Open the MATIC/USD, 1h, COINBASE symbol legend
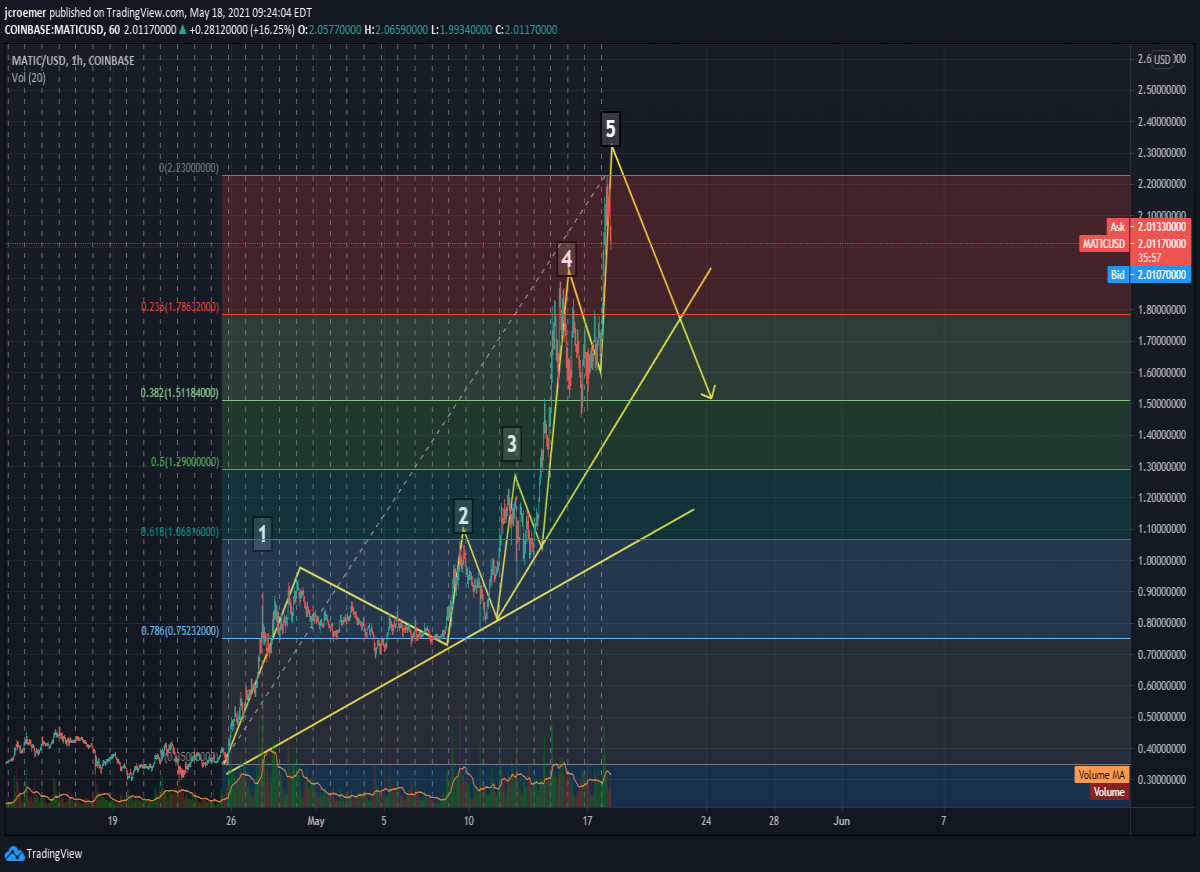 click(x=72, y=61)
